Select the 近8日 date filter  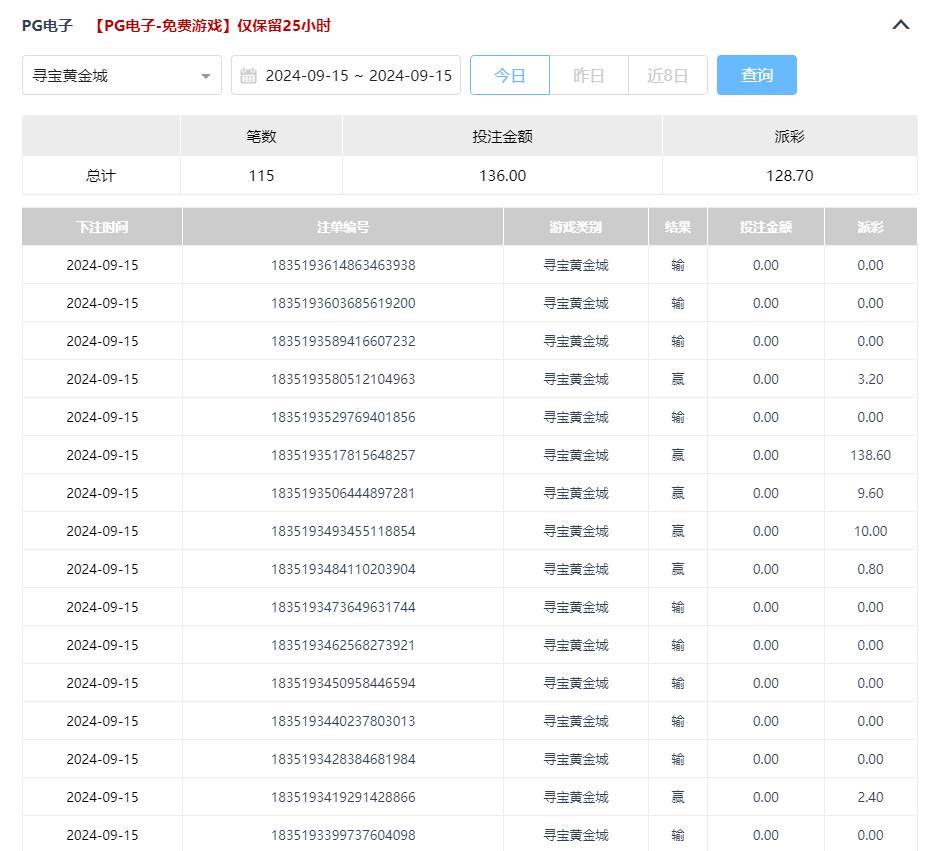tap(667, 75)
